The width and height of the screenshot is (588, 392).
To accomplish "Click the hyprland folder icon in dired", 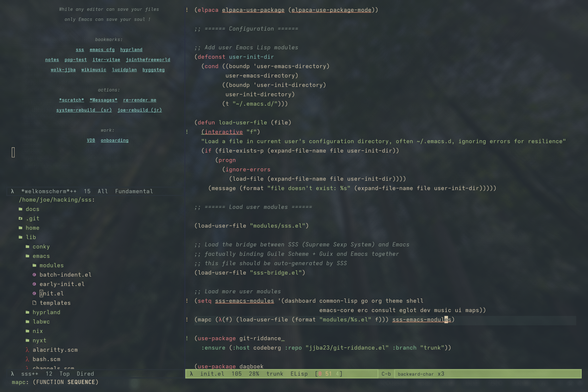I will 27,312.
